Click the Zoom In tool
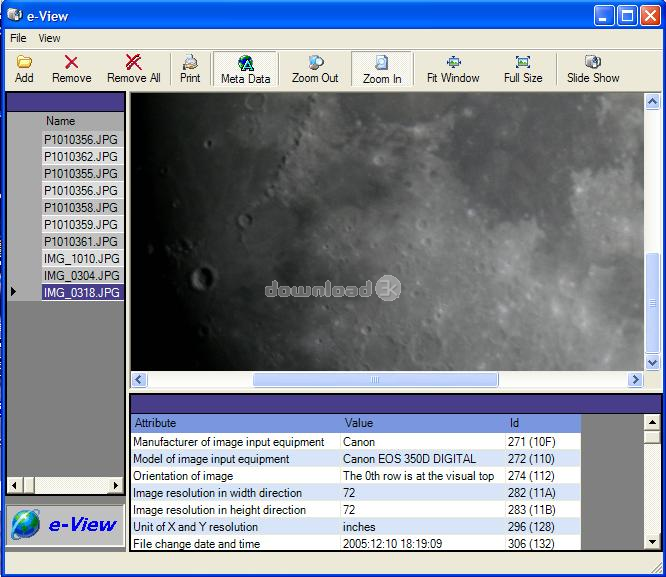Viewport: 666px width, 577px height. click(382, 69)
